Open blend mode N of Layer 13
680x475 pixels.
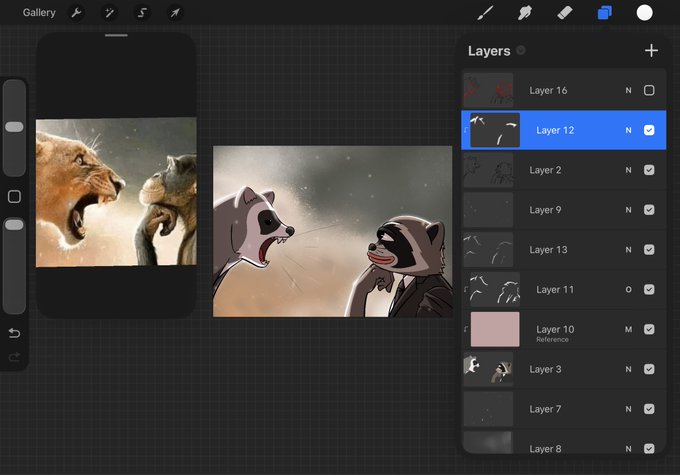pos(628,250)
